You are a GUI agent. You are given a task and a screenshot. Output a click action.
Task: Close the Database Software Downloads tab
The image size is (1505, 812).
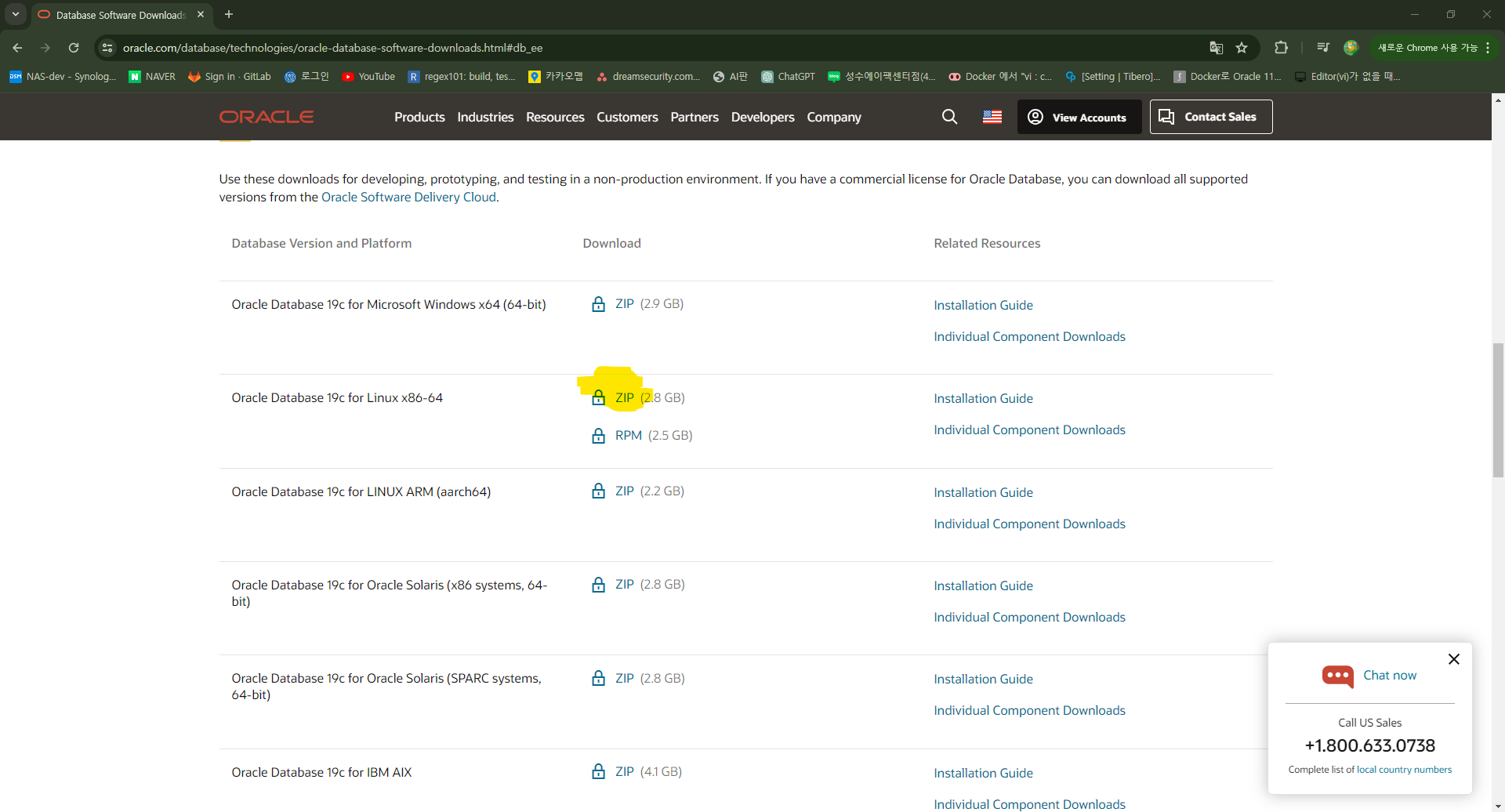coord(201,14)
